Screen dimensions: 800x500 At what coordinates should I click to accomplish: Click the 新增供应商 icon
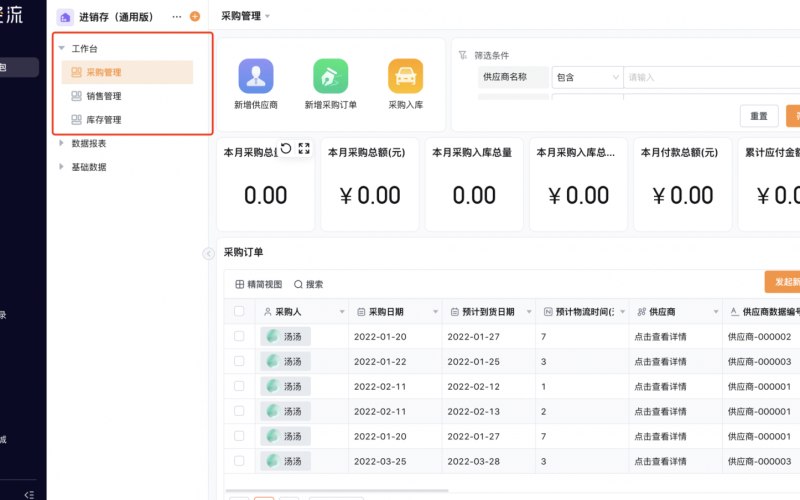pos(256,76)
